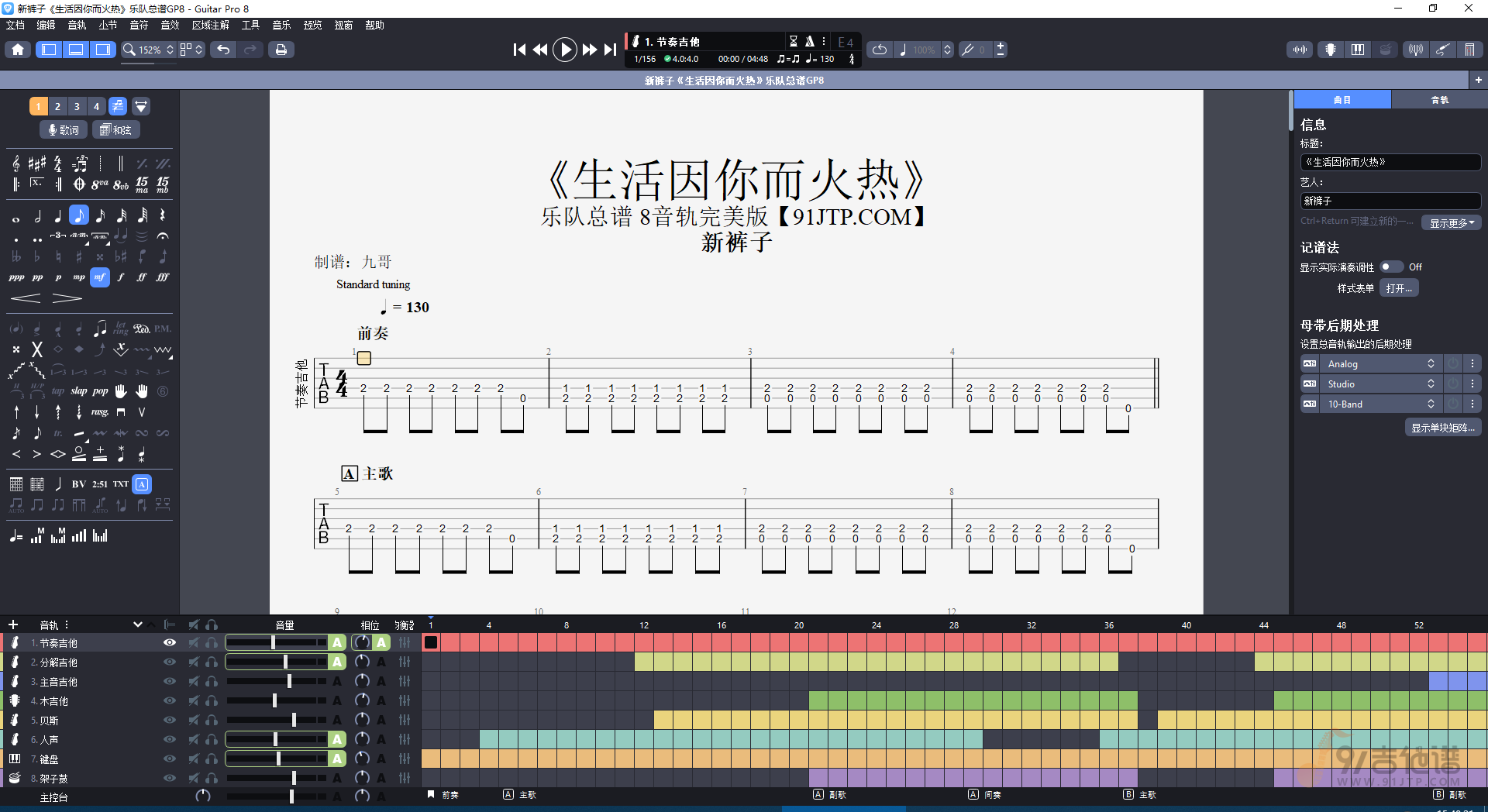This screenshot has height=812, width=1488.
Task: Toggle multi-voice editing mode
Action: 117,106
